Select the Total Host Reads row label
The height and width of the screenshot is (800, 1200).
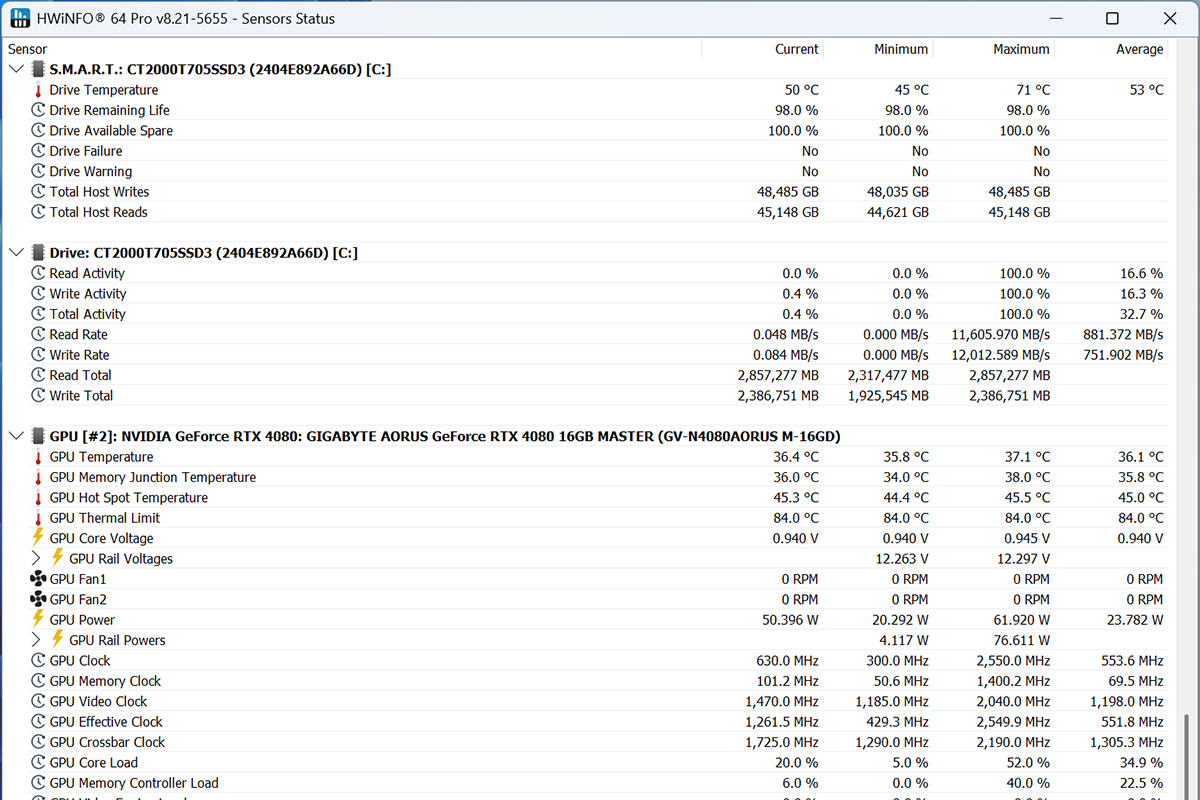tap(99, 212)
